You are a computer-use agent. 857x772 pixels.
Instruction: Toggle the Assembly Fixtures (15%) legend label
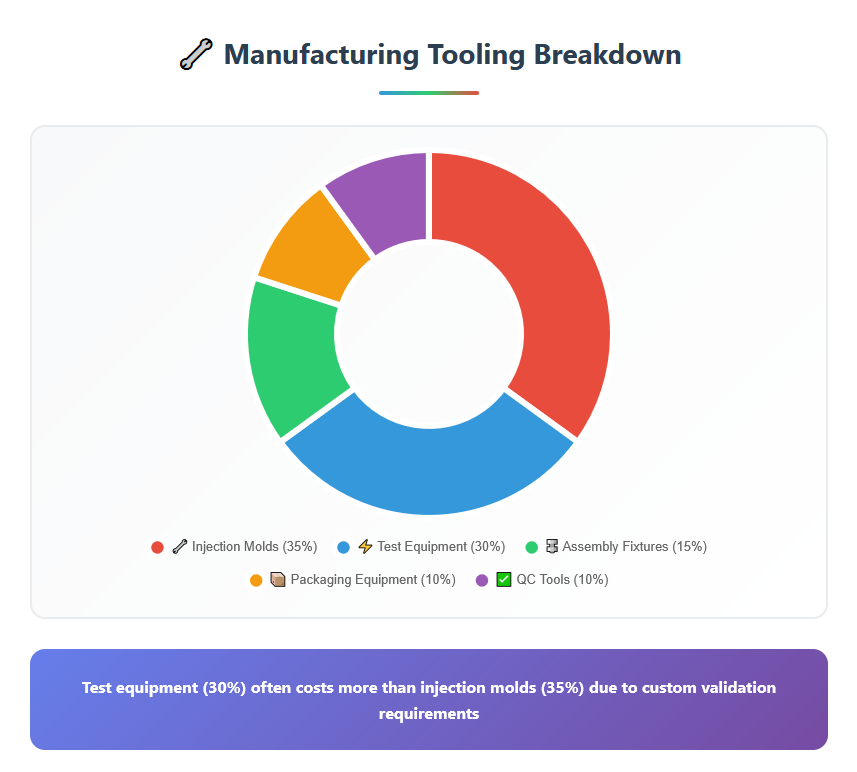[x=634, y=547]
